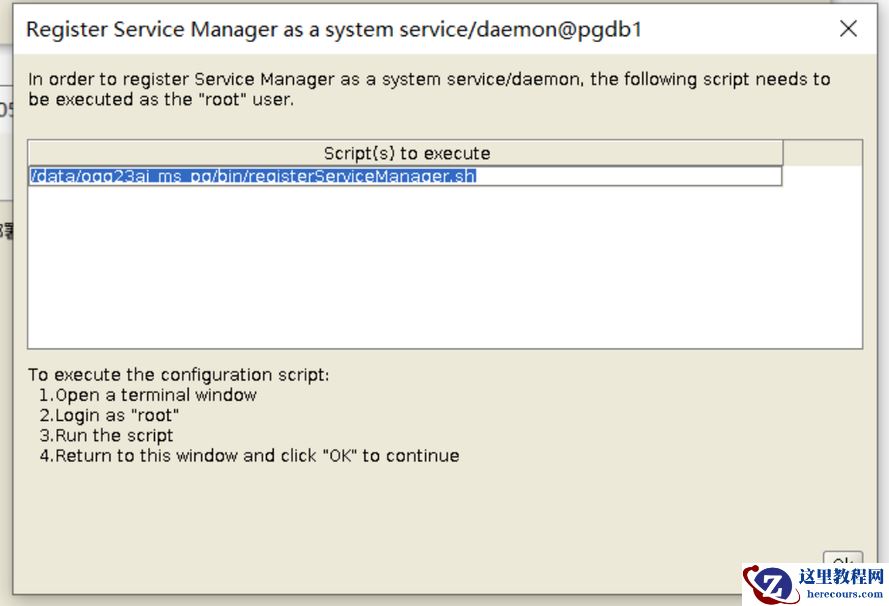Close the Register Service Manager dialog
Image resolution: width=889 pixels, height=606 pixels.
point(848,29)
